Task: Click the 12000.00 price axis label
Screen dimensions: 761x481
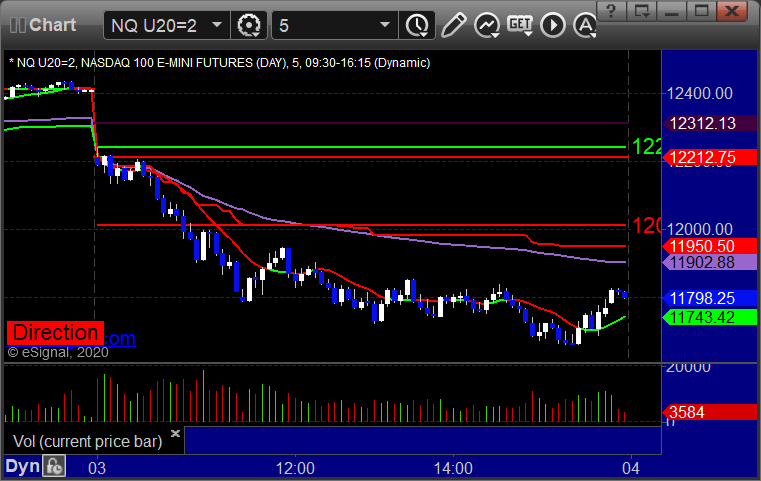Action: 699,229
